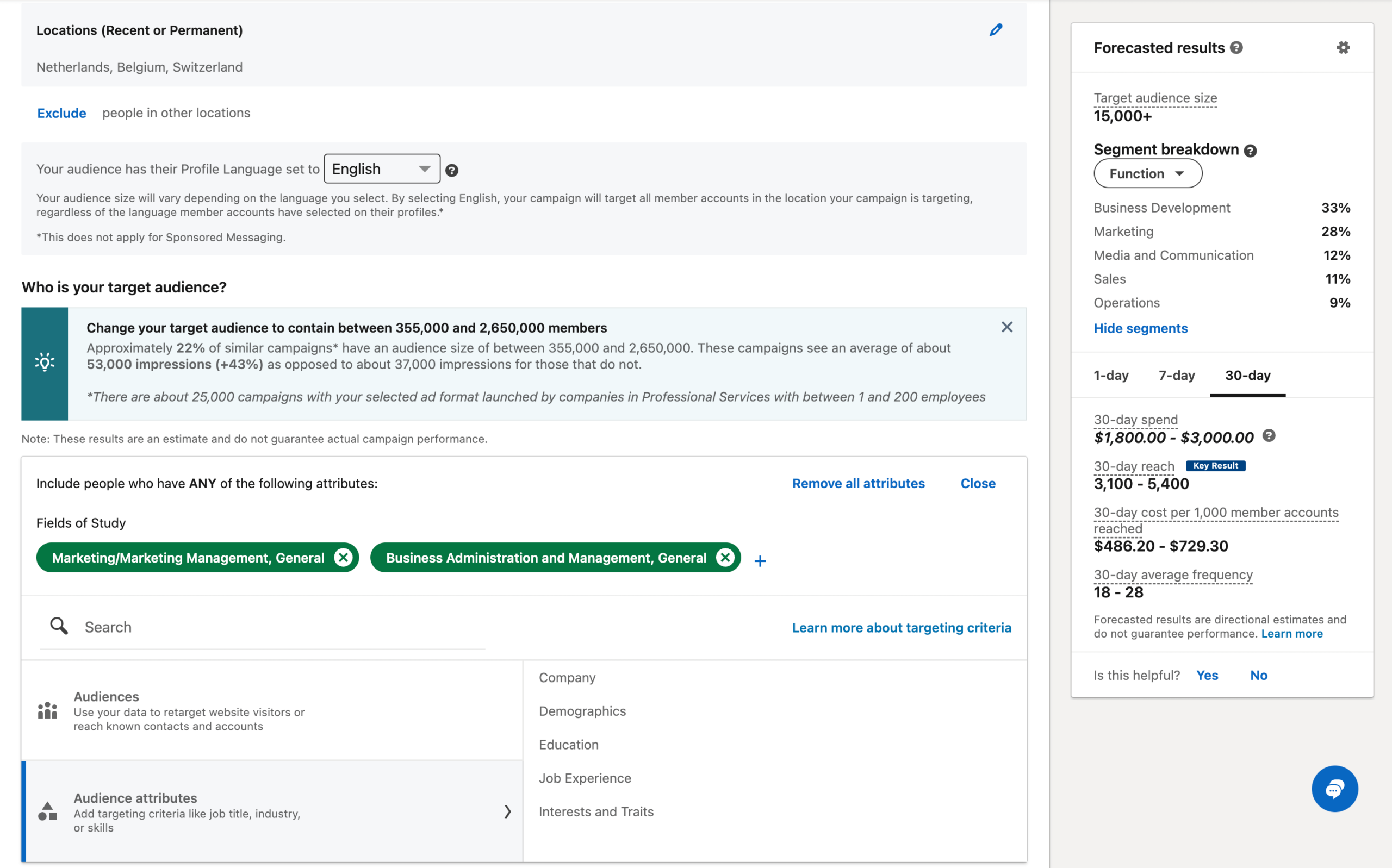Click the Operations 9% segment row
The width and height of the screenshot is (1392, 868).
pos(1221,303)
